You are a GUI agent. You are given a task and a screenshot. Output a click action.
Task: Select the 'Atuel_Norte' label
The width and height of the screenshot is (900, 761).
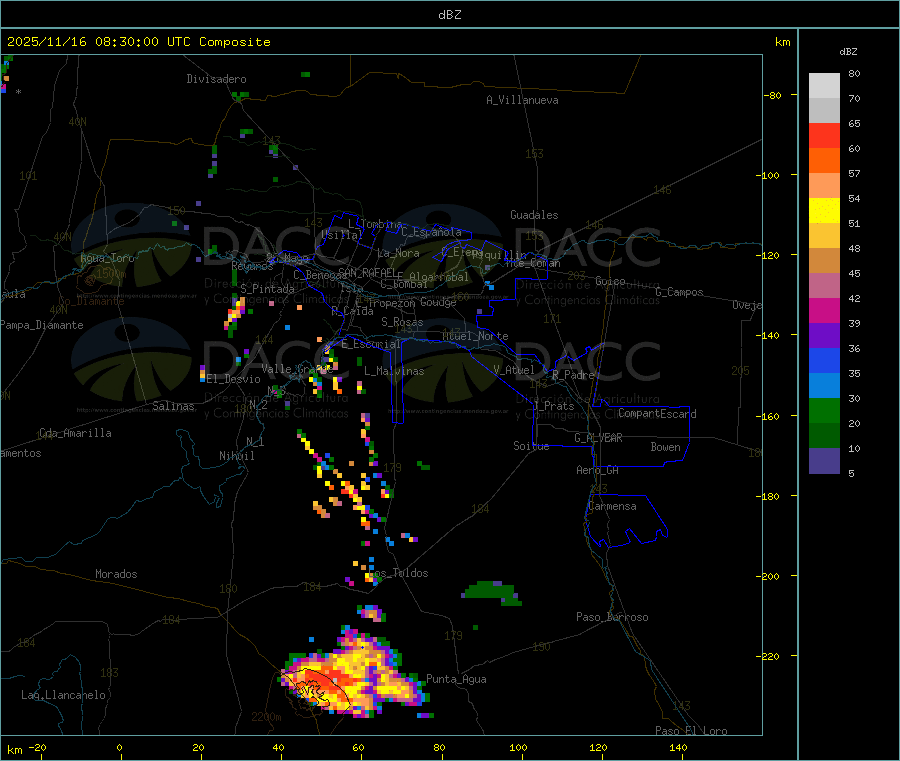click(x=475, y=336)
